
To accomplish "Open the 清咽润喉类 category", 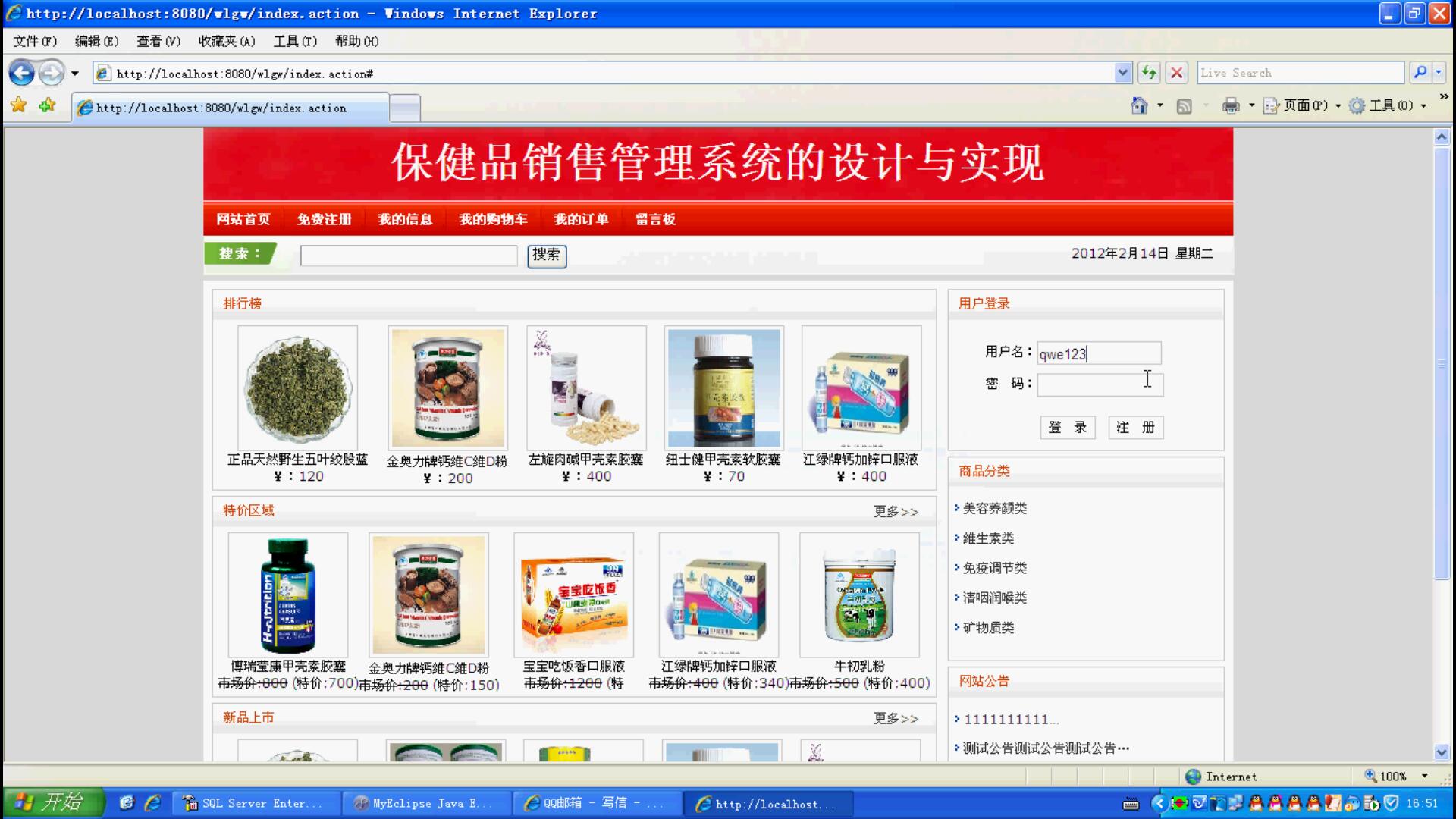I will click(x=994, y=598).
